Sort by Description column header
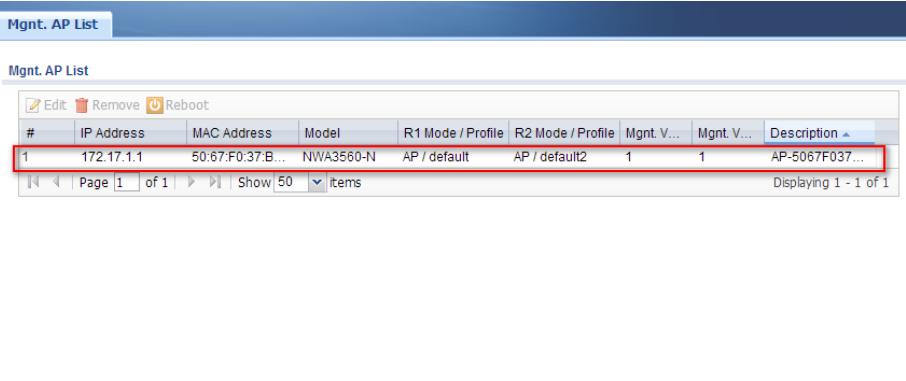Viewport: 906px width, 381px height. pos(819,133)
